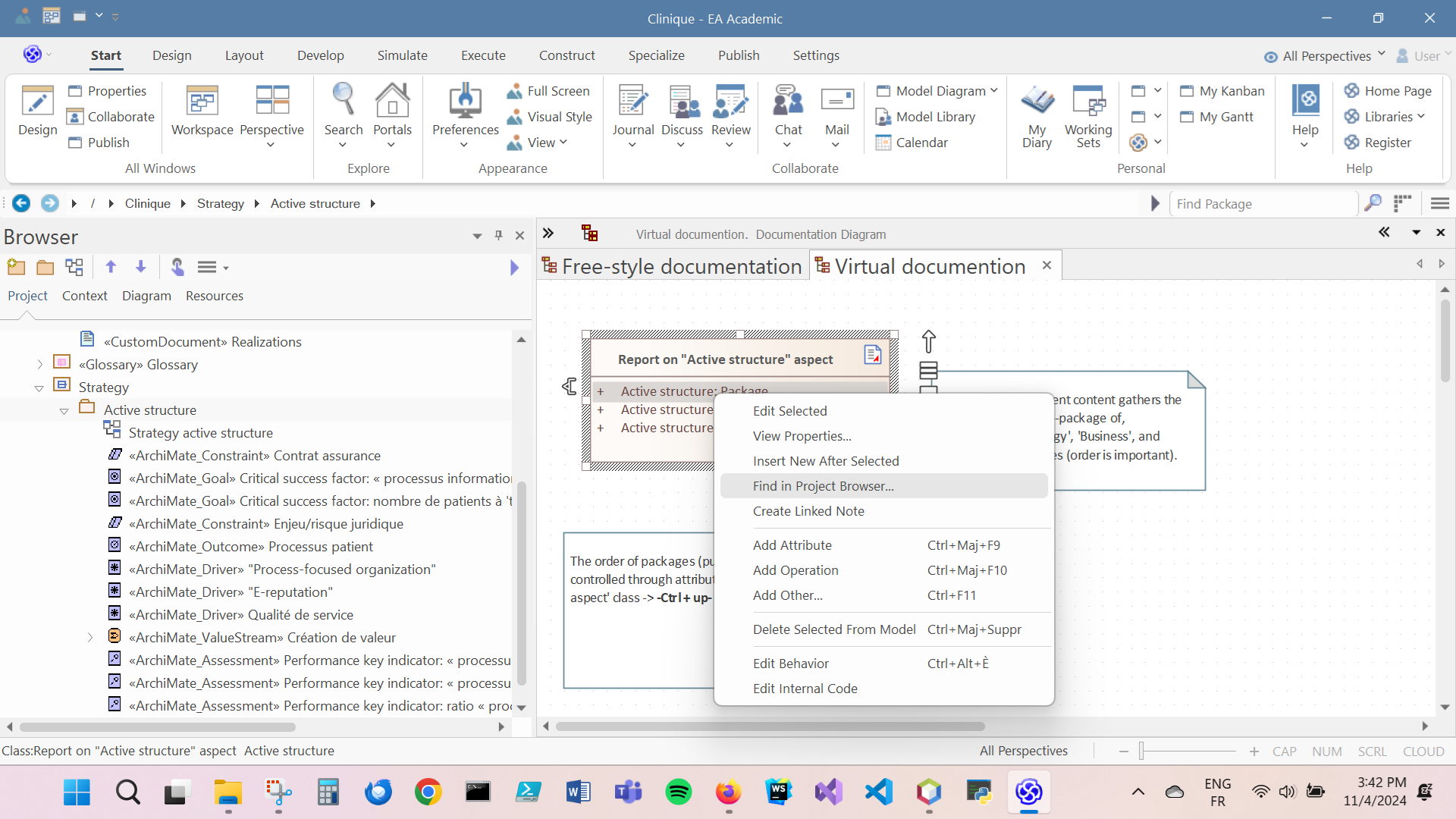Expand the Glossary tree node
This screenshot has height=819, width=1456.
click(x=39, y=365)
